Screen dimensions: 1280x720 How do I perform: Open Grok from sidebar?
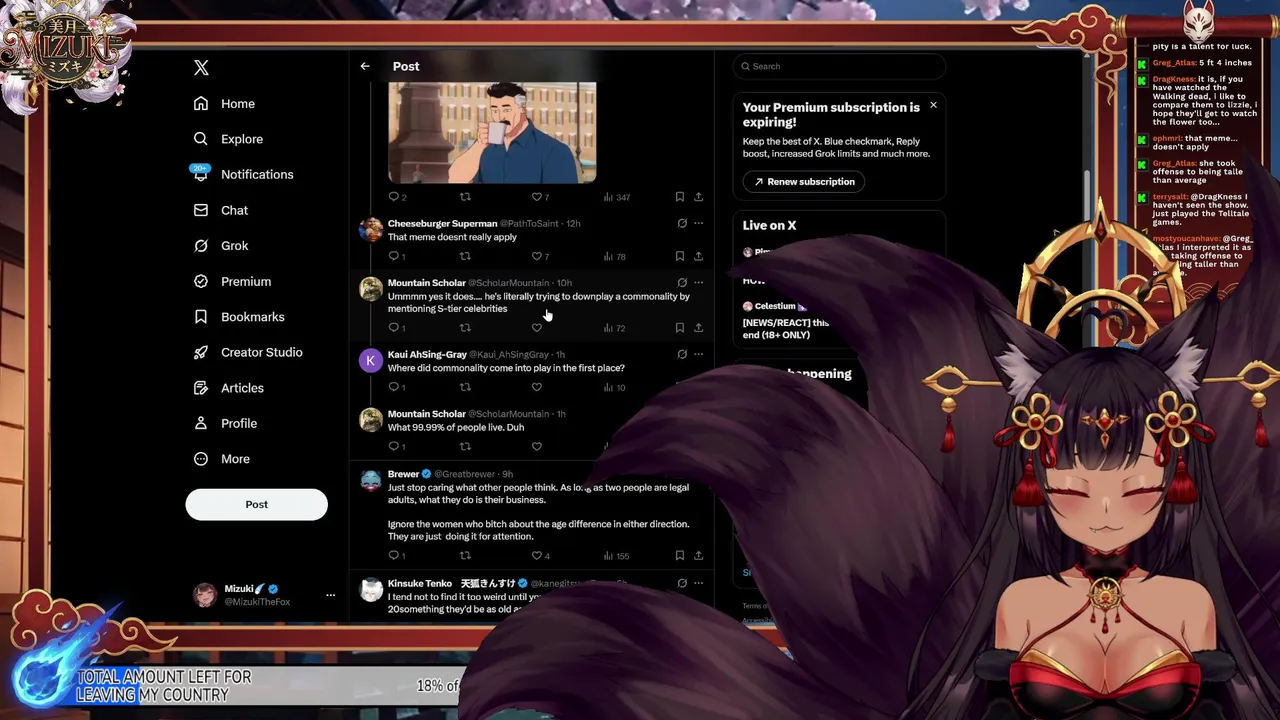pos(221,246)
